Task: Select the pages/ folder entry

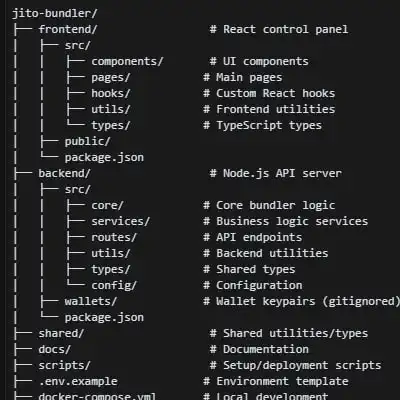Action: (x=111, y=78)
